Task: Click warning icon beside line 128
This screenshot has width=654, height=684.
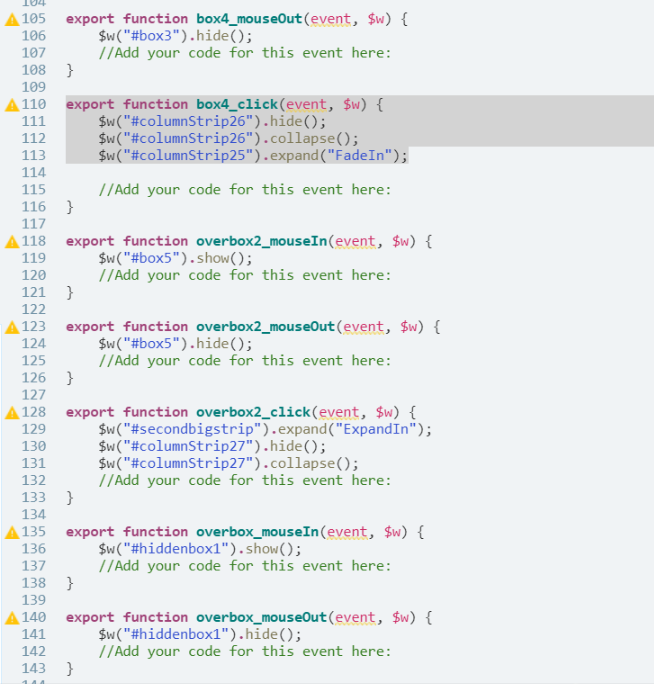Action: tap(12, 412)
